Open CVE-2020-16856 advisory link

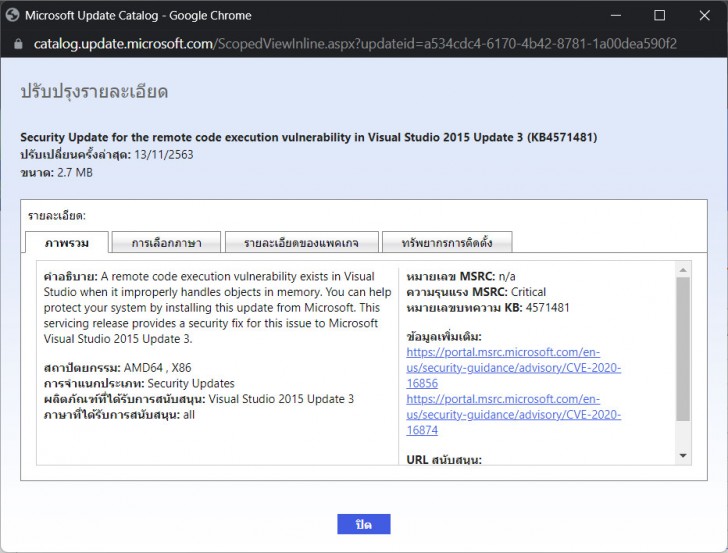[514, 368]
